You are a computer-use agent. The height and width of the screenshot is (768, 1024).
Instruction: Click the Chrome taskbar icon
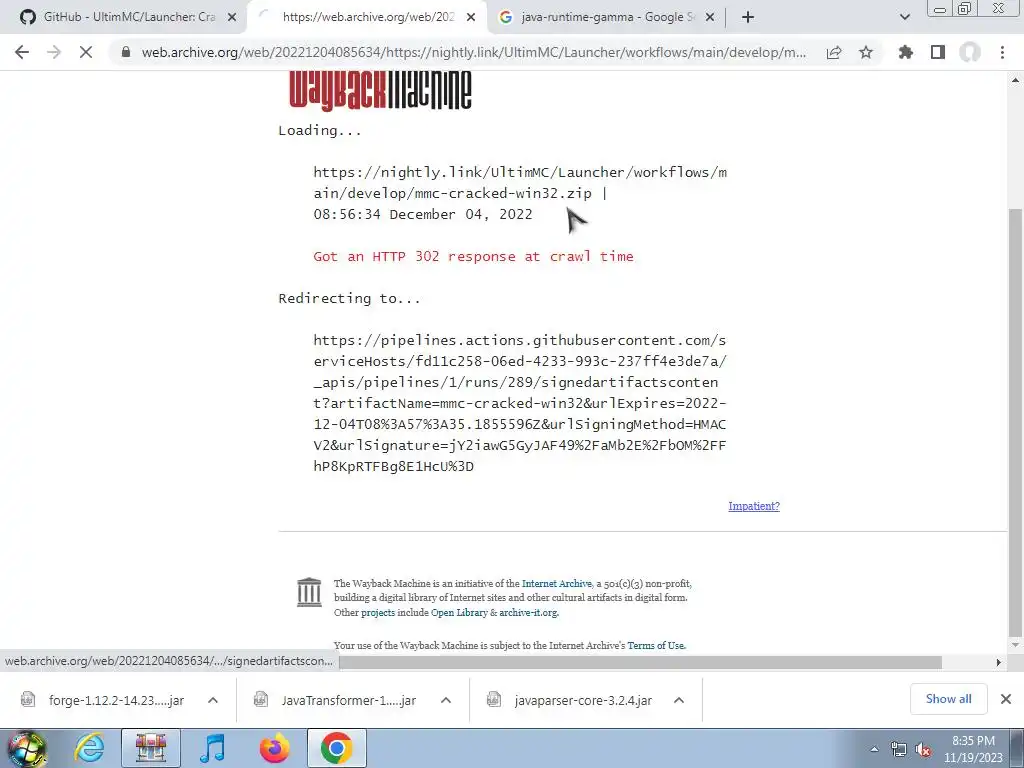(336, 748)
